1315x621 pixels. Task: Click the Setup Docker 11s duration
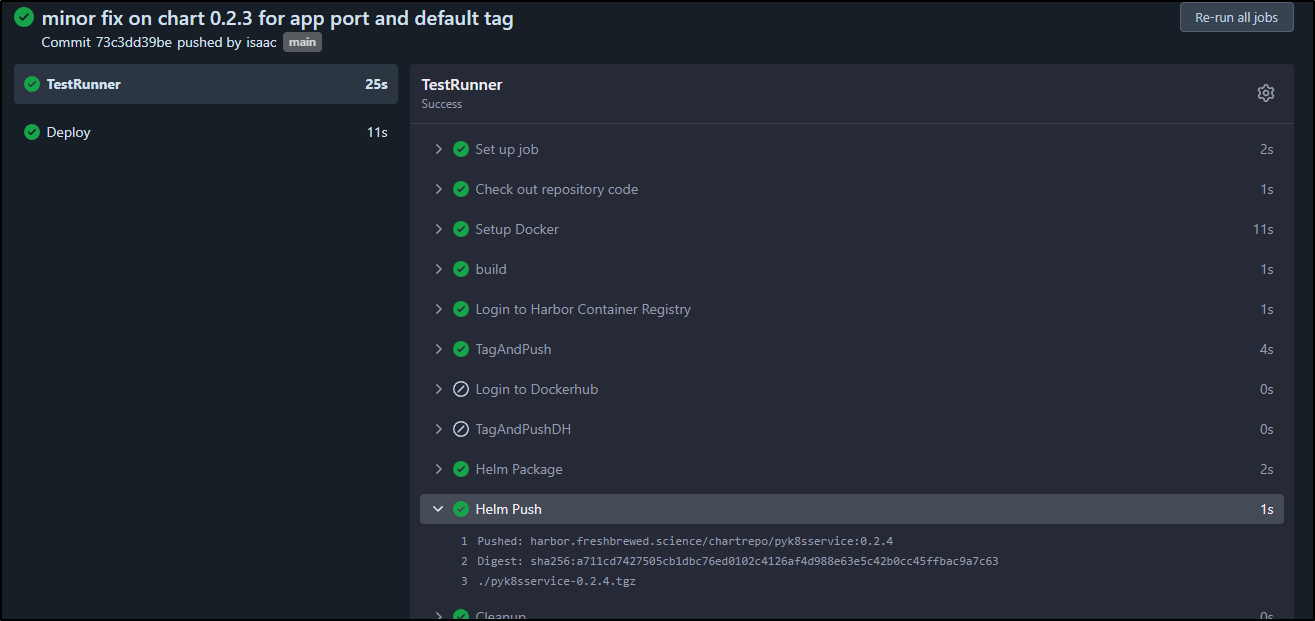pyautogui.click(x=1263, y=229)
